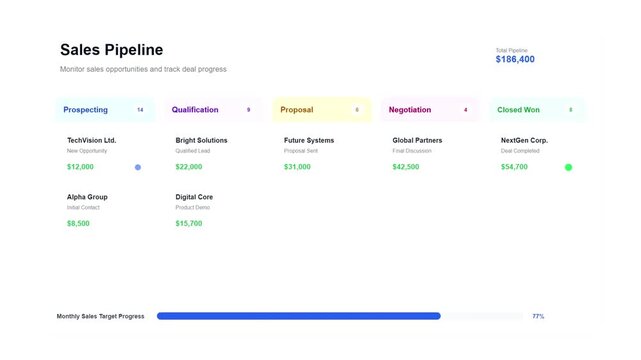Viewport: 641px width, 360px height.
Task: Click the Product Demo status text
Action: [193, 208]
